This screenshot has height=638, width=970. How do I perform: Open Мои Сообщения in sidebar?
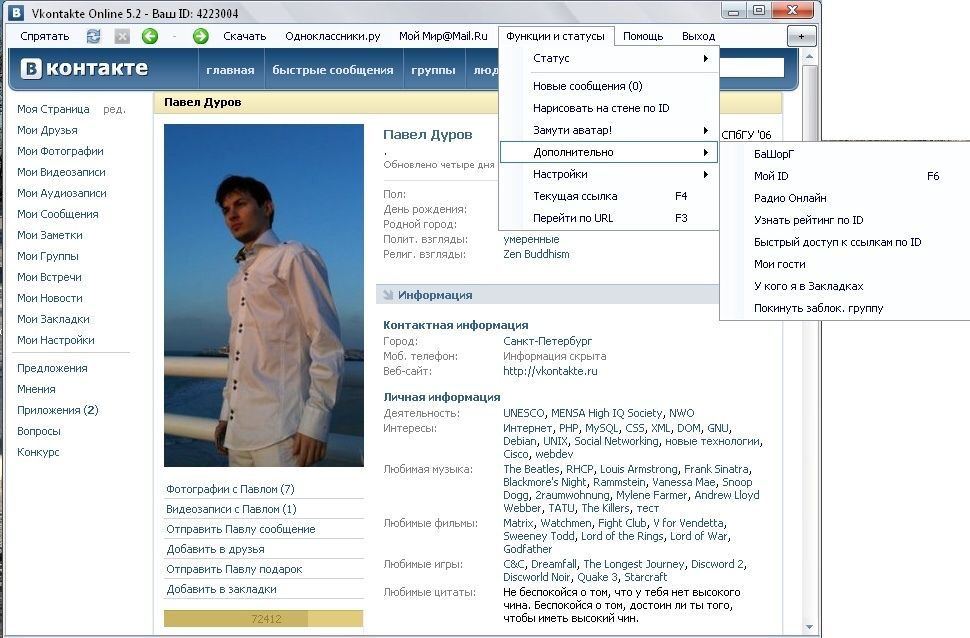[x=58, y=214]
